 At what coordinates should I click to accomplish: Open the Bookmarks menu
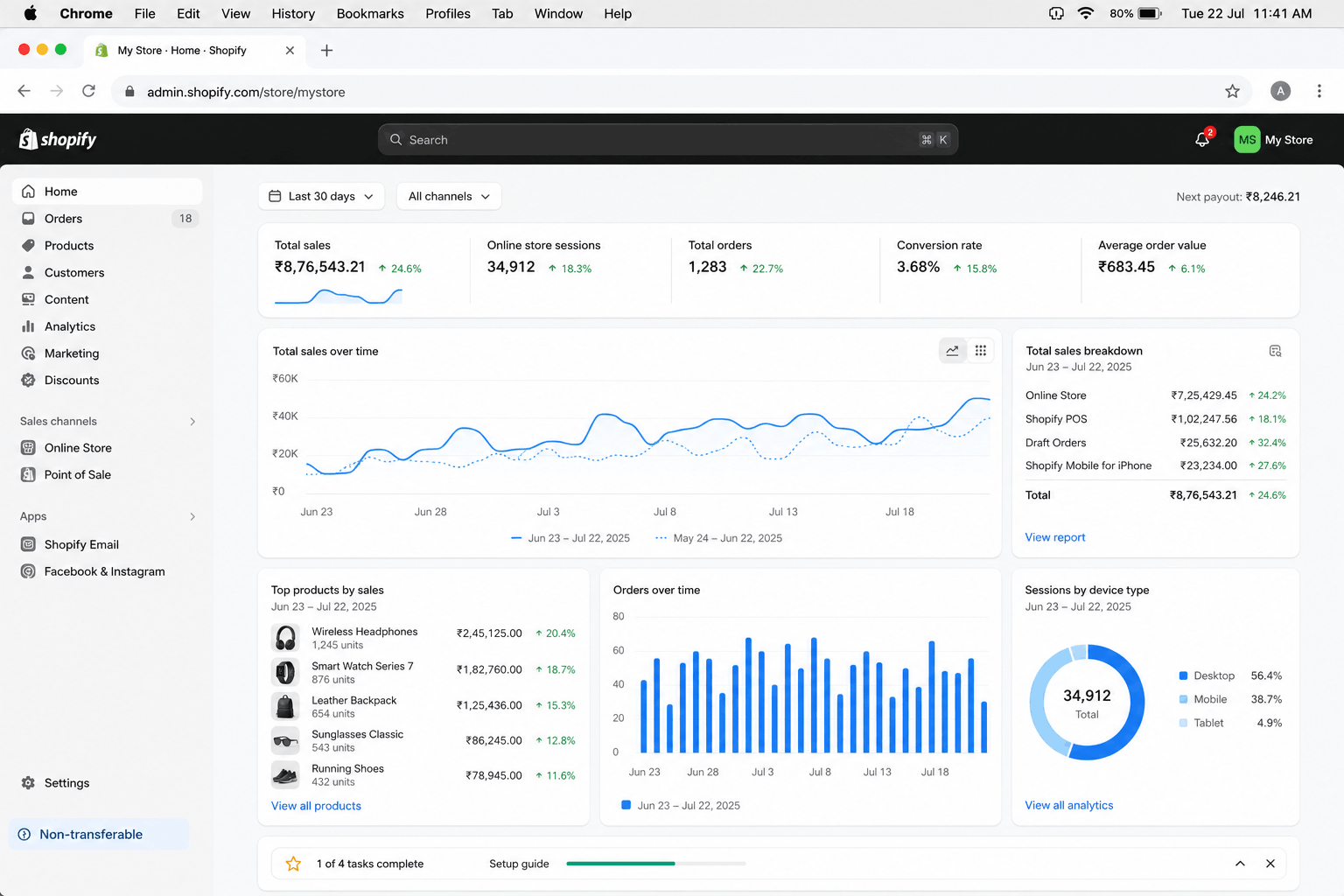coord(370,13)
